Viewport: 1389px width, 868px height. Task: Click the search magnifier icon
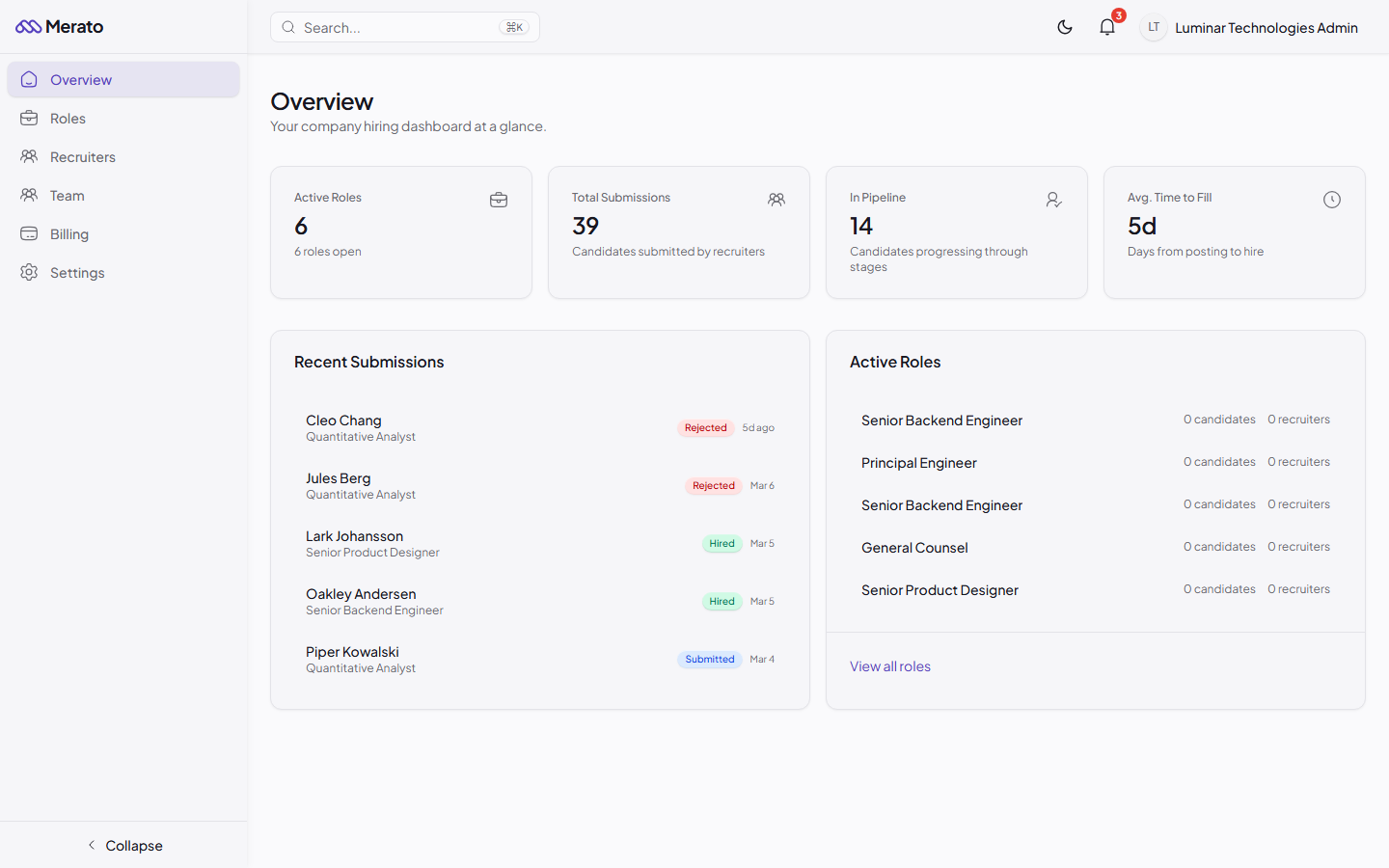click(288, 27)
